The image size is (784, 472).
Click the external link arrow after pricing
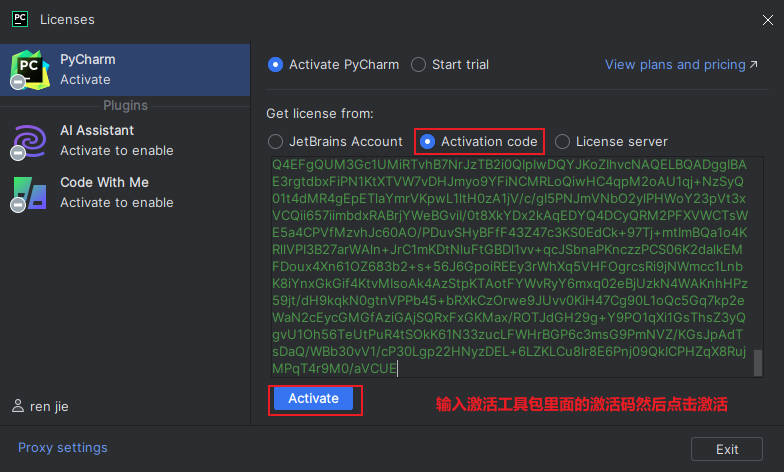[754, 65]
